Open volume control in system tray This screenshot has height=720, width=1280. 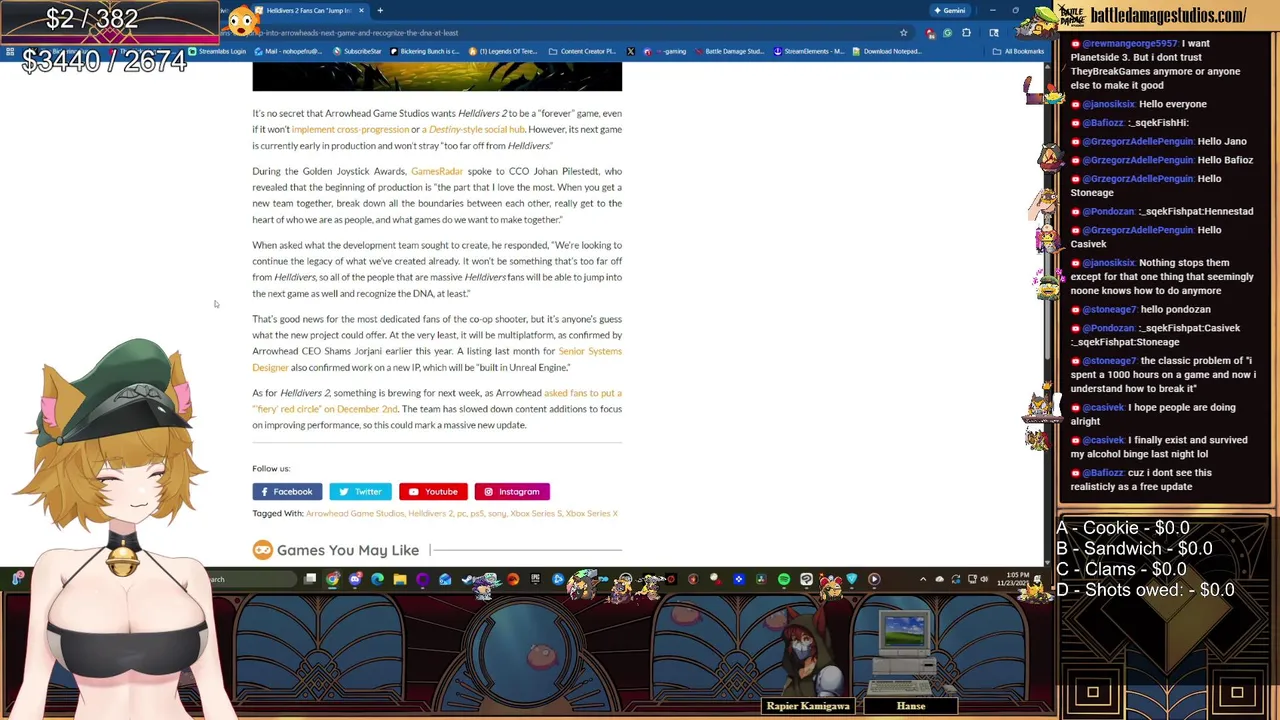coord(983,579)
